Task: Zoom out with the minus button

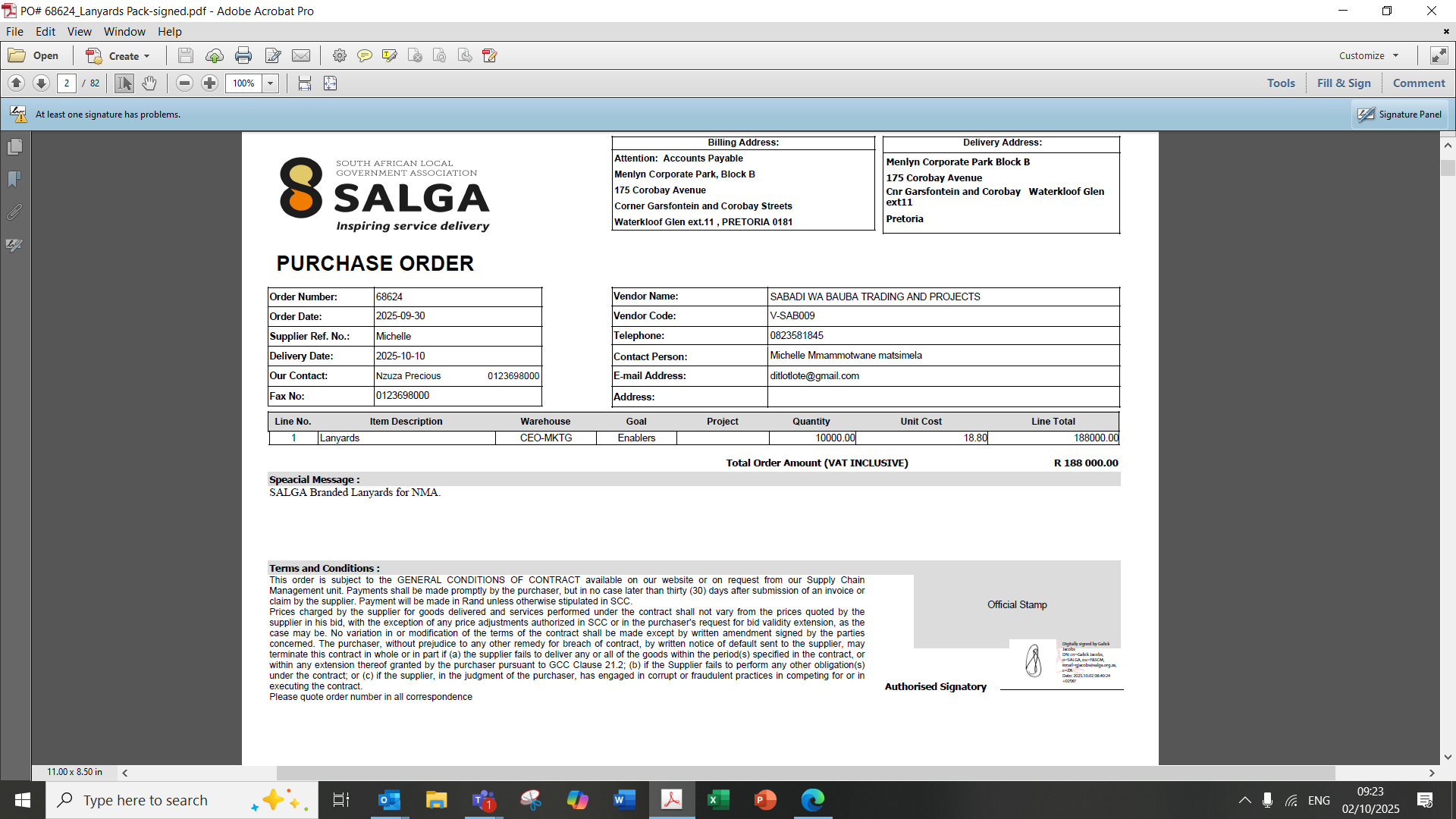Action: [184, 83]
